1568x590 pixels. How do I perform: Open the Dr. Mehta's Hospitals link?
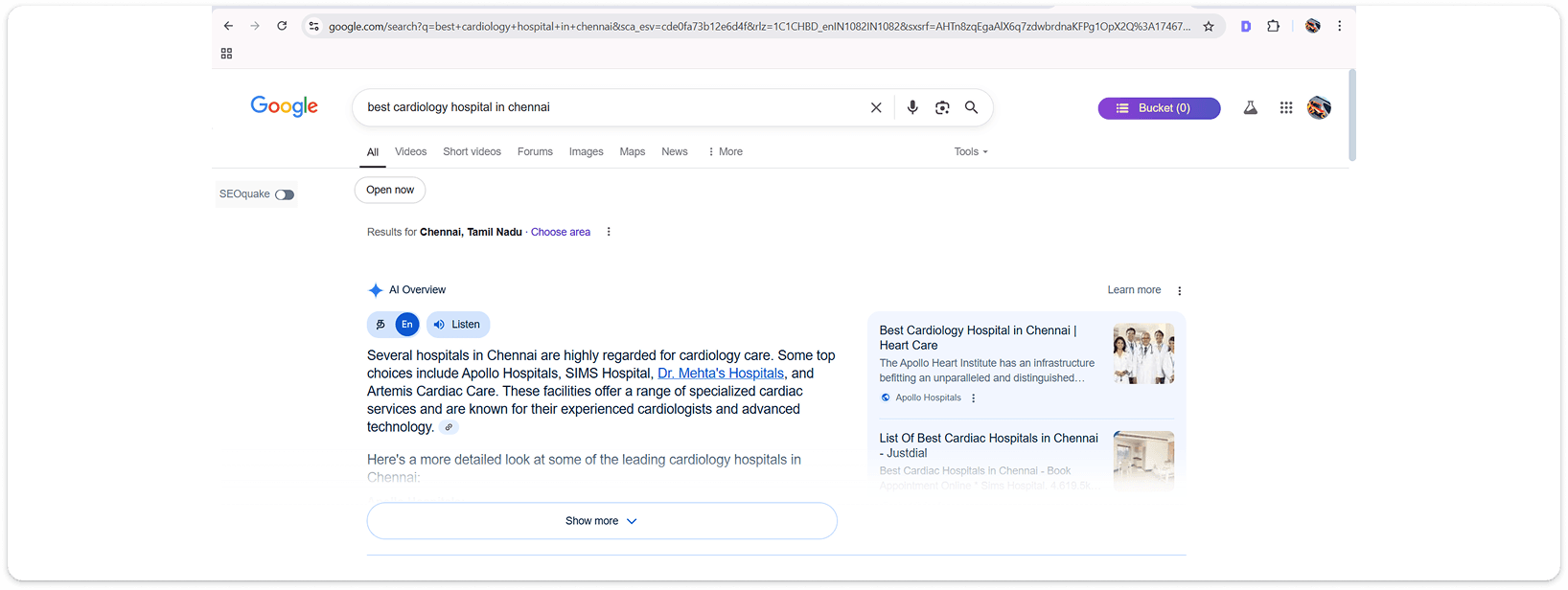[720, 374]
